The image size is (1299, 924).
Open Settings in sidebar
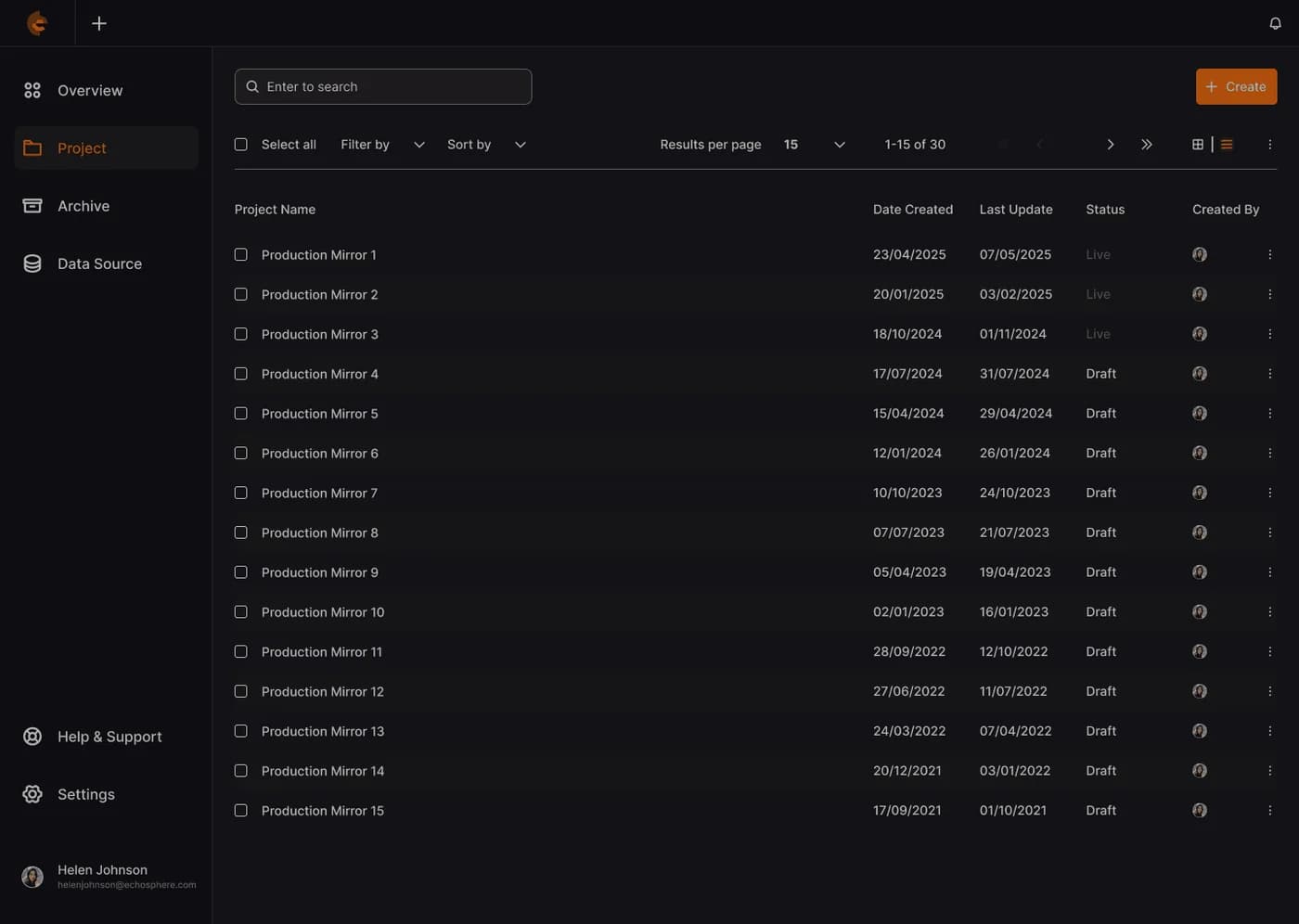(106, 794)
